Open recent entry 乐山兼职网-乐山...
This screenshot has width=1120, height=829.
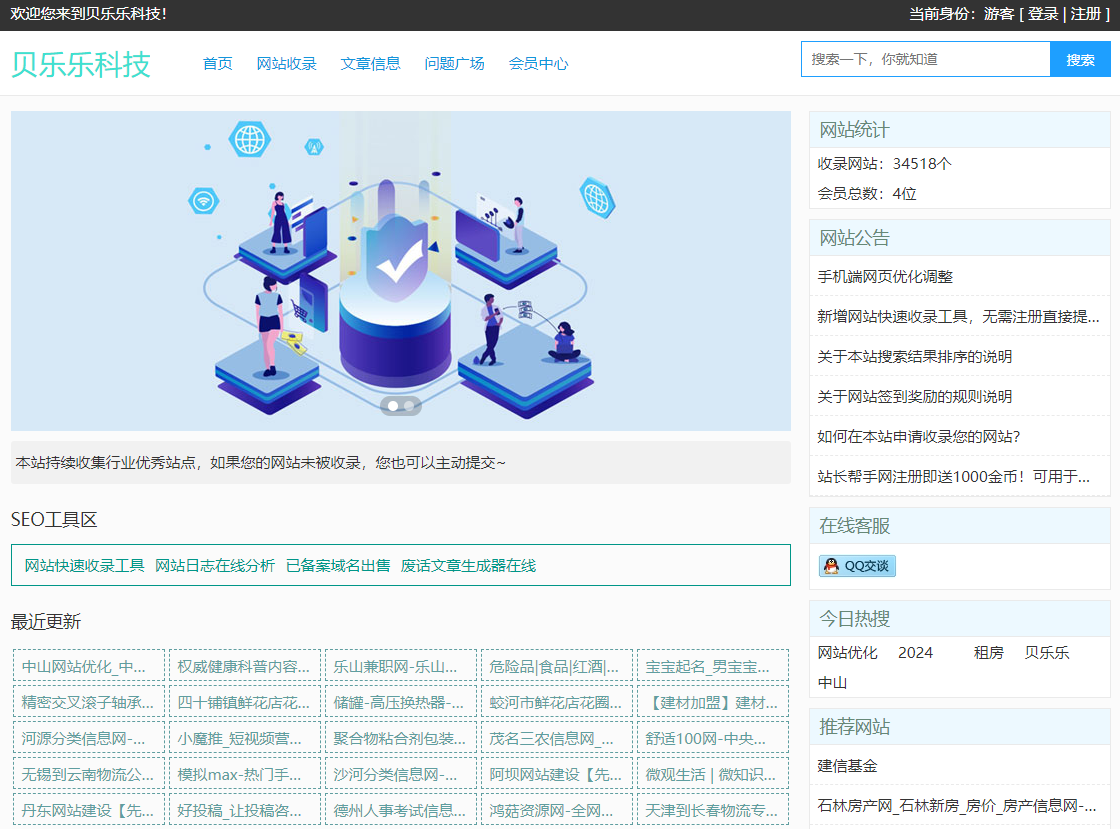tap(401, 666)
